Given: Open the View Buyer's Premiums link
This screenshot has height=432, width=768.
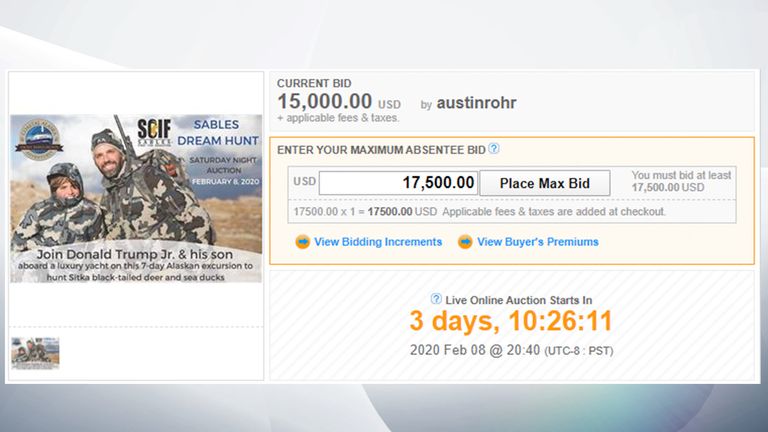Looking at the screenshot, I should pyautogui.click(x=538, y=242).
